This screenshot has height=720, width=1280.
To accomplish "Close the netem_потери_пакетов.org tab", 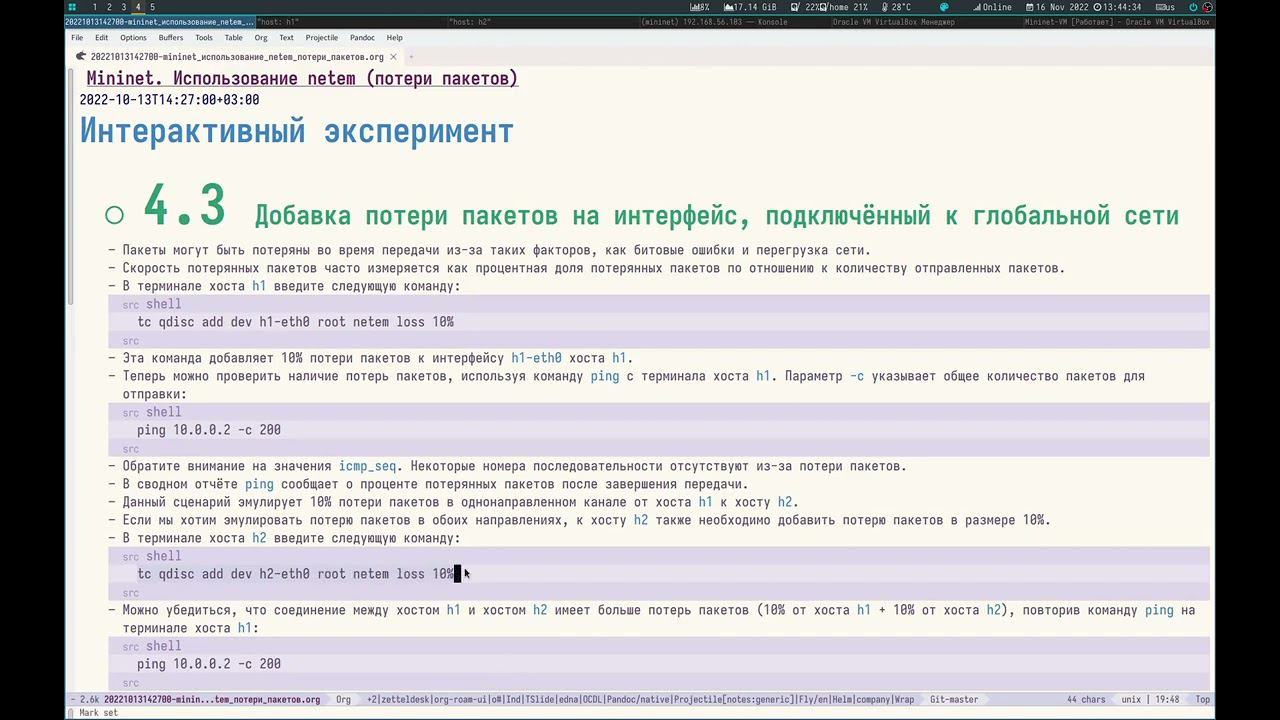I will [x=393, y=57].
